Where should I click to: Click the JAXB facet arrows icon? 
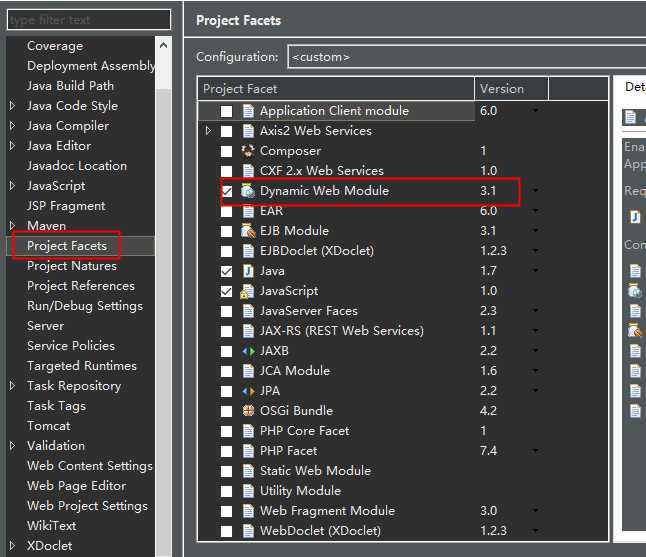point(248,351)
